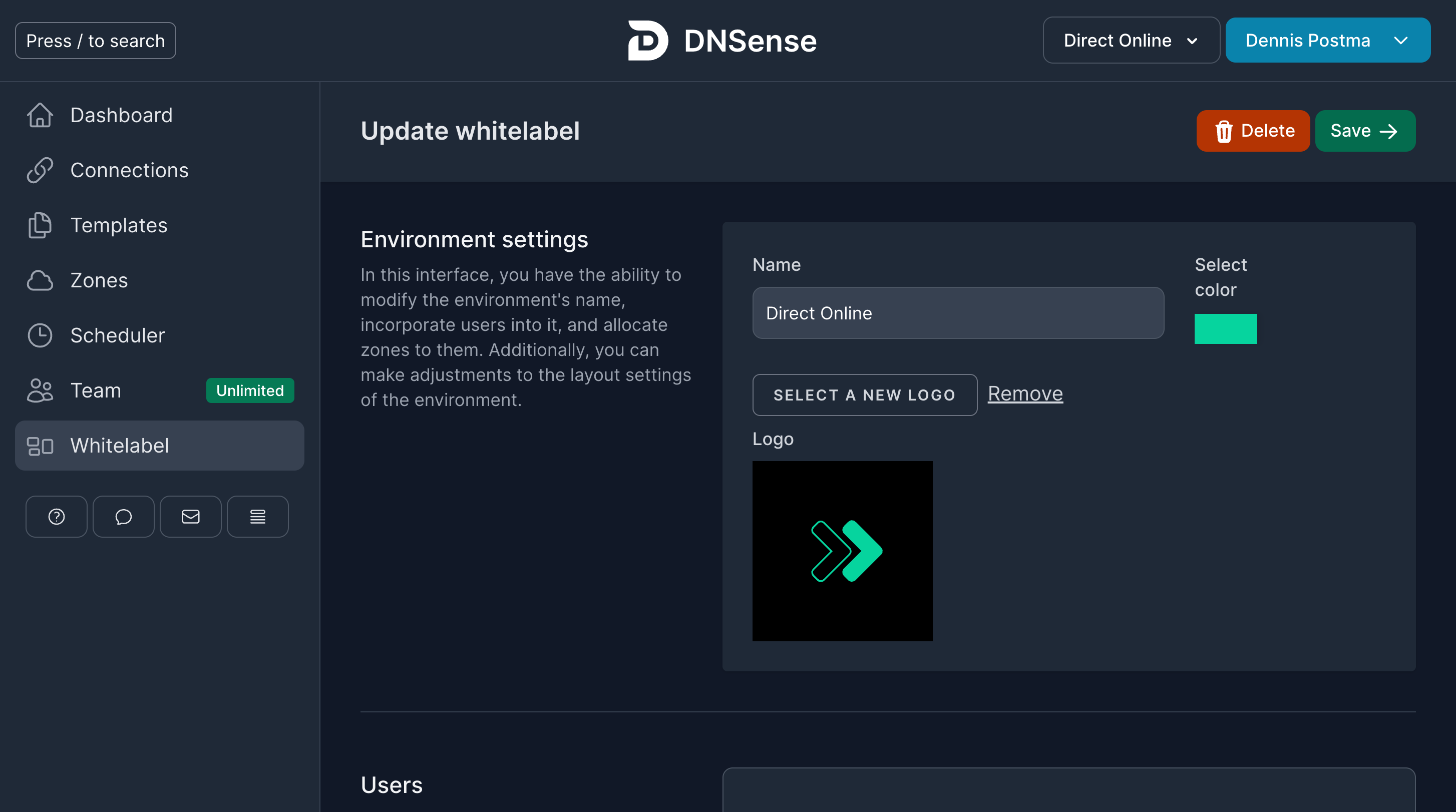Click the list lines icon button

258,517
